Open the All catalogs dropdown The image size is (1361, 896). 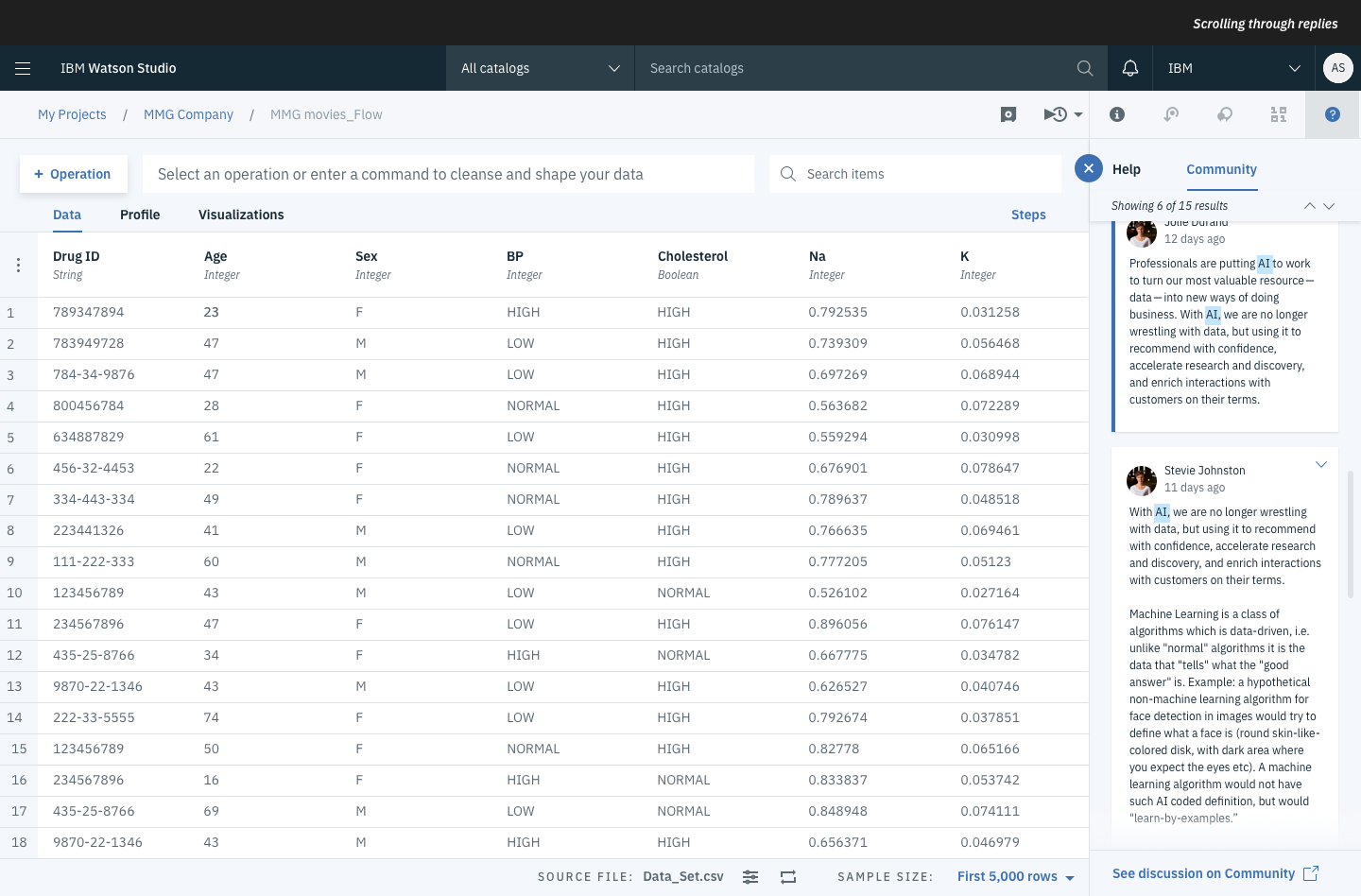coord(540,68)
